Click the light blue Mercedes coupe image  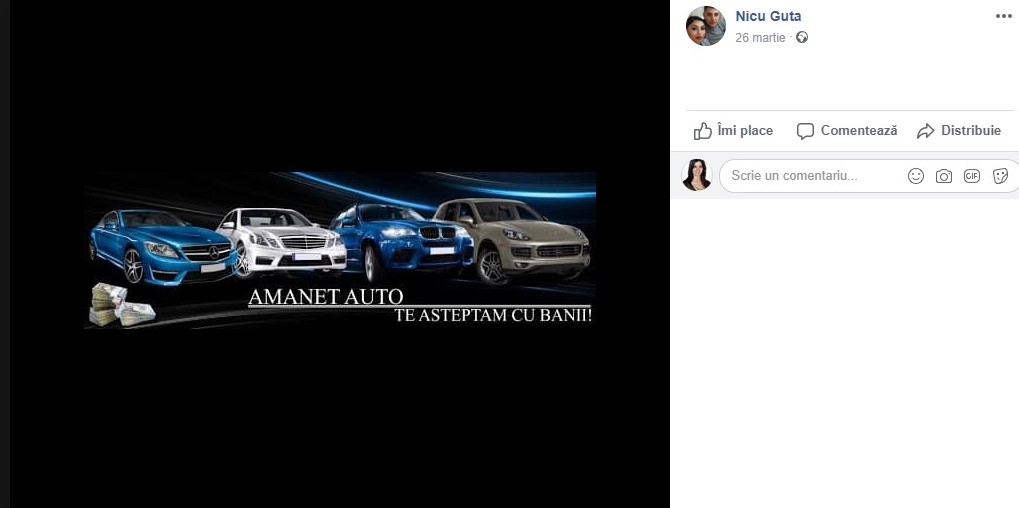tap(162, 247)
